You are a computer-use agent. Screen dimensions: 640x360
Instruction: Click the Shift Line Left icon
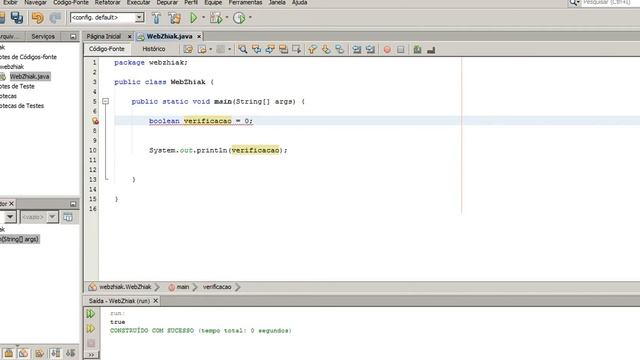coord(357,49)
